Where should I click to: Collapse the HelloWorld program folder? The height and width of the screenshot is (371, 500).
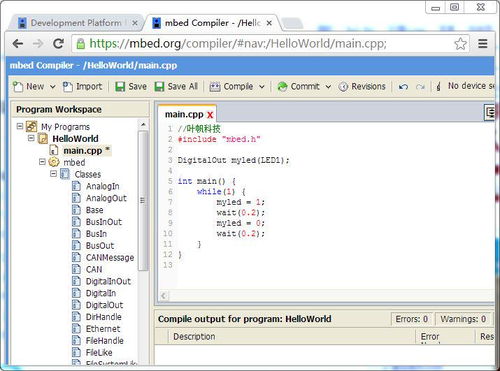[31, 138]
